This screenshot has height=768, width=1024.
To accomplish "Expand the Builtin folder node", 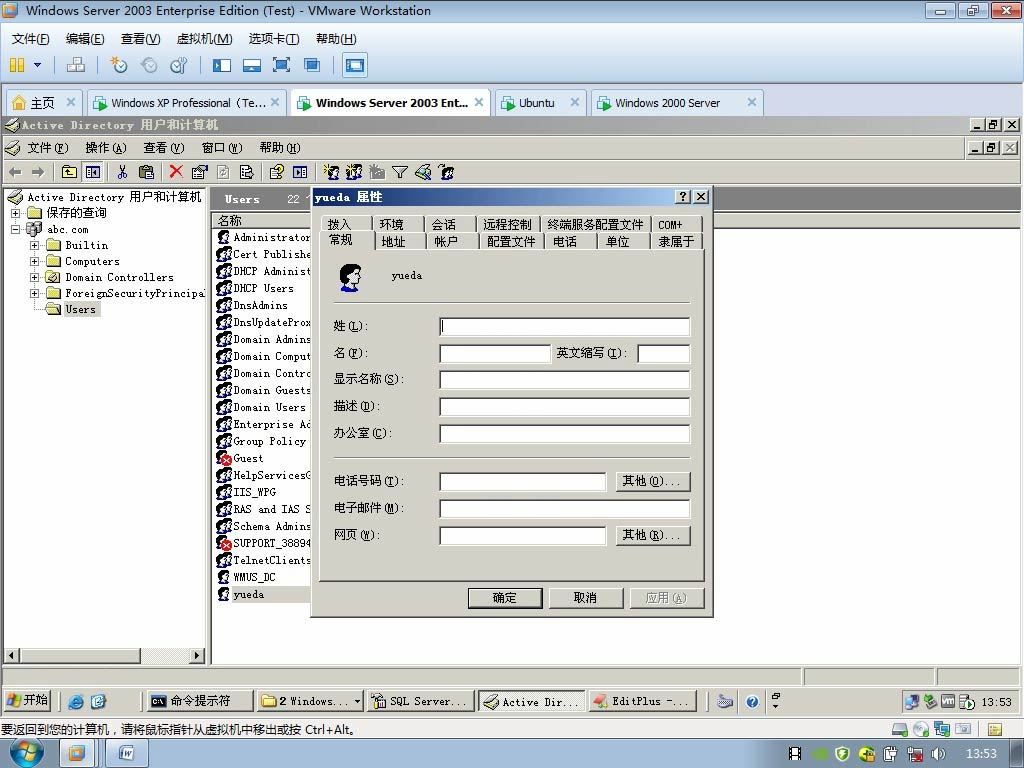I will [35, 246].
